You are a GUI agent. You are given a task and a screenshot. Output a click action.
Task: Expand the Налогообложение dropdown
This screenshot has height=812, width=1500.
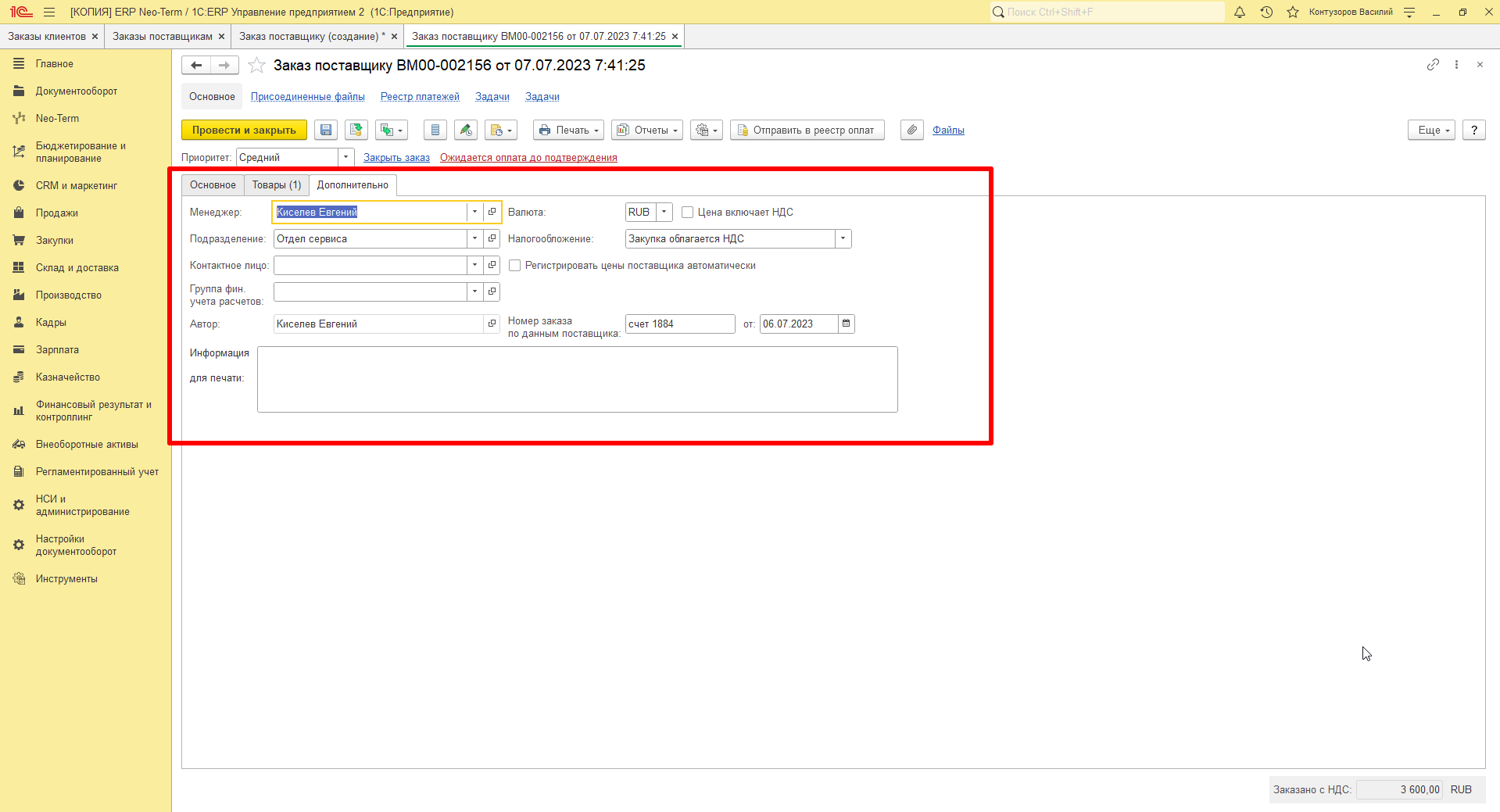click(843, 238)
